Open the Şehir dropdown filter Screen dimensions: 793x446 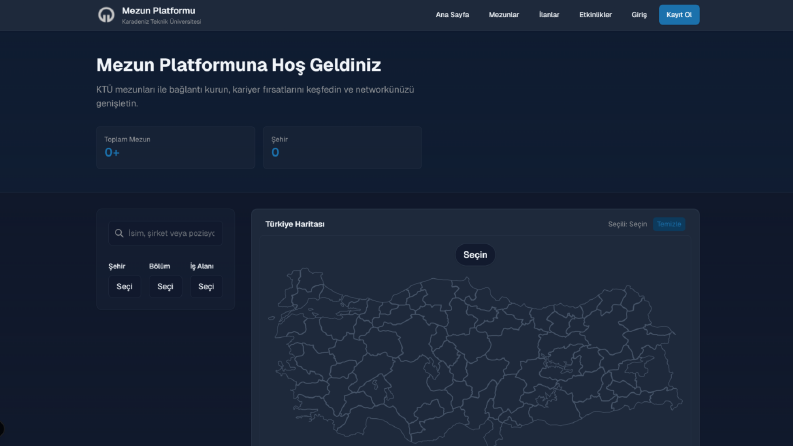[124, 286]
